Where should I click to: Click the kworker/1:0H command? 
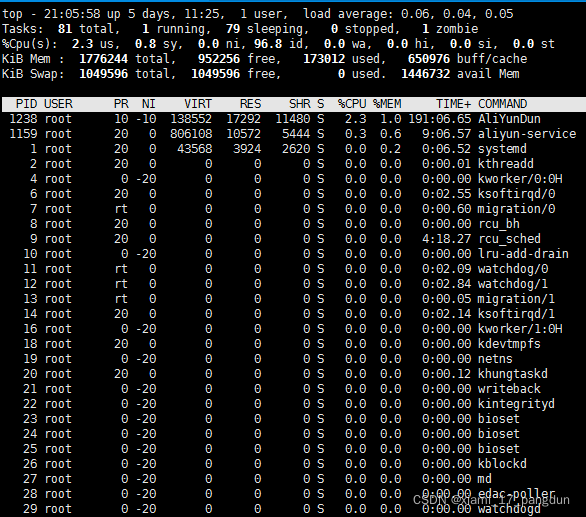pos(520,329)
